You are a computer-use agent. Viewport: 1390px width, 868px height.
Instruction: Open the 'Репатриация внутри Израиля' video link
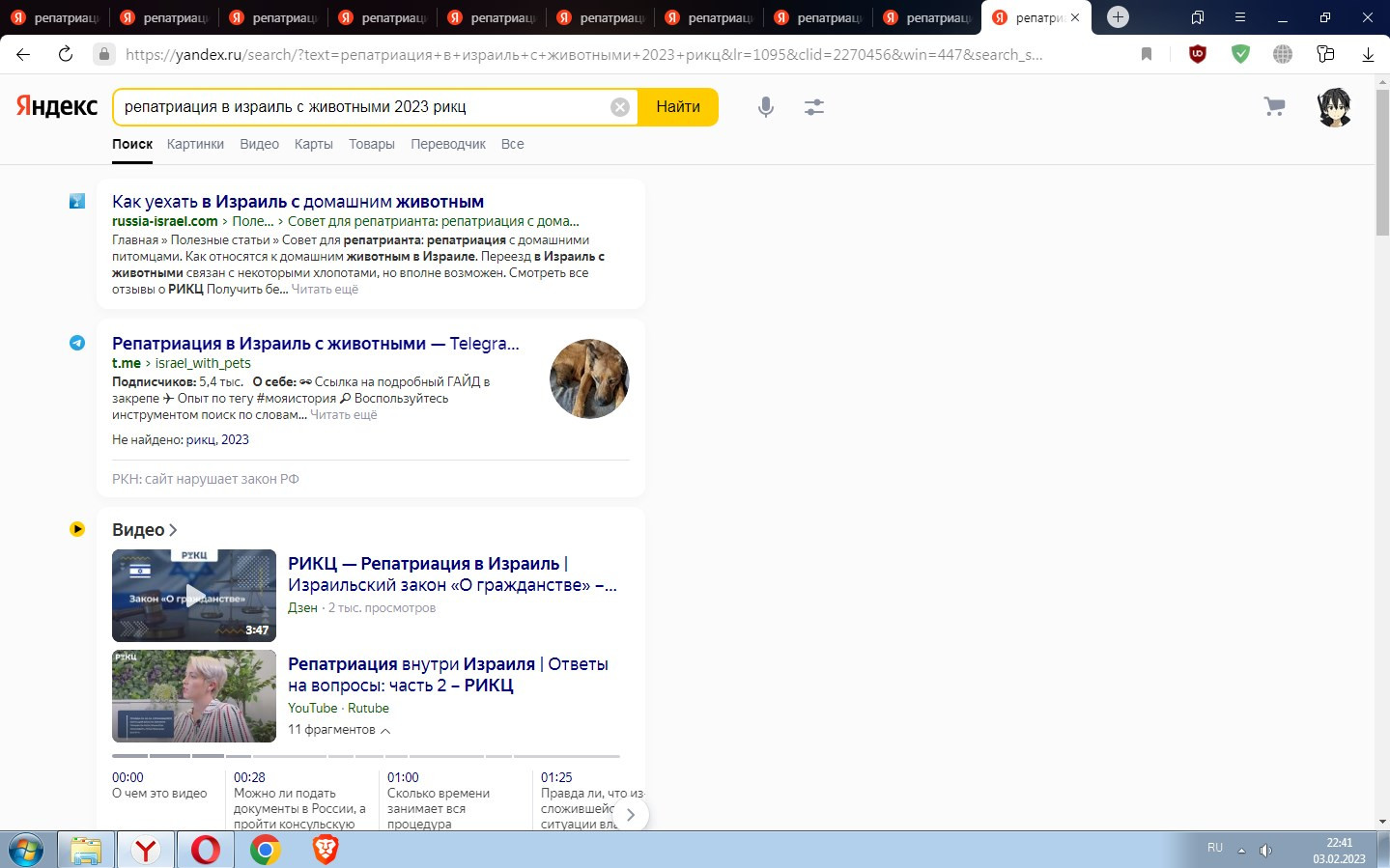448,675
